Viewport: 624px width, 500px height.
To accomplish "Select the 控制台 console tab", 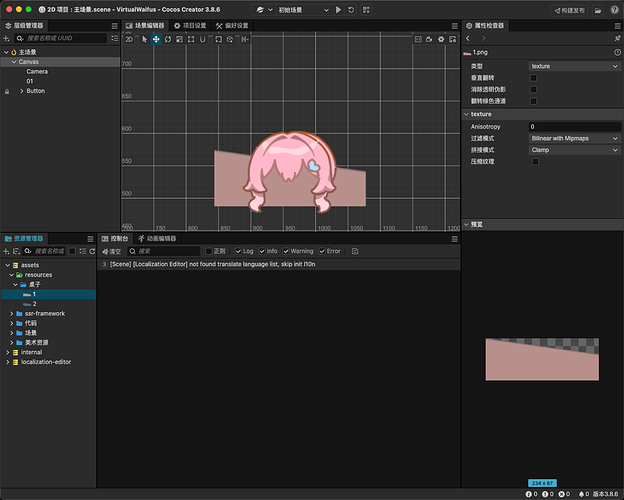I will (115, 239).
